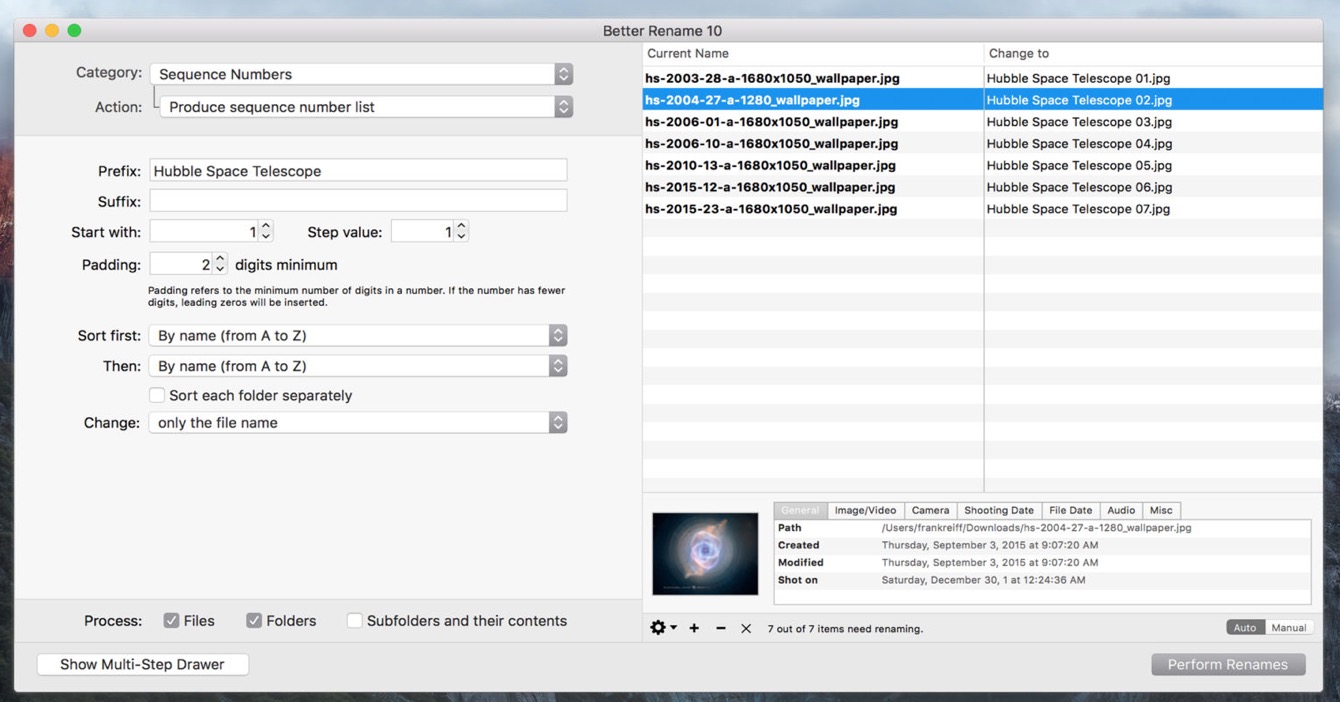This screenshot has width=1340, height=702.
Task: Add files with the plus icon
Action: 694,628
